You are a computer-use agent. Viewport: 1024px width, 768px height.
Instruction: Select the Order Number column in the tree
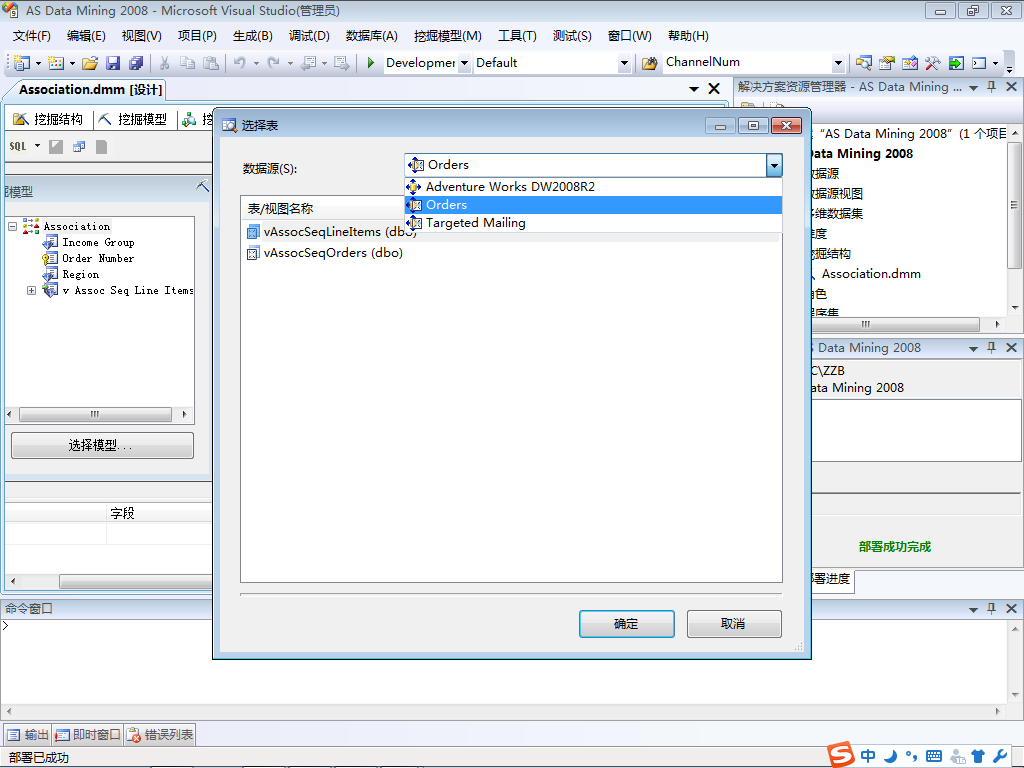[x=98, y=259]
